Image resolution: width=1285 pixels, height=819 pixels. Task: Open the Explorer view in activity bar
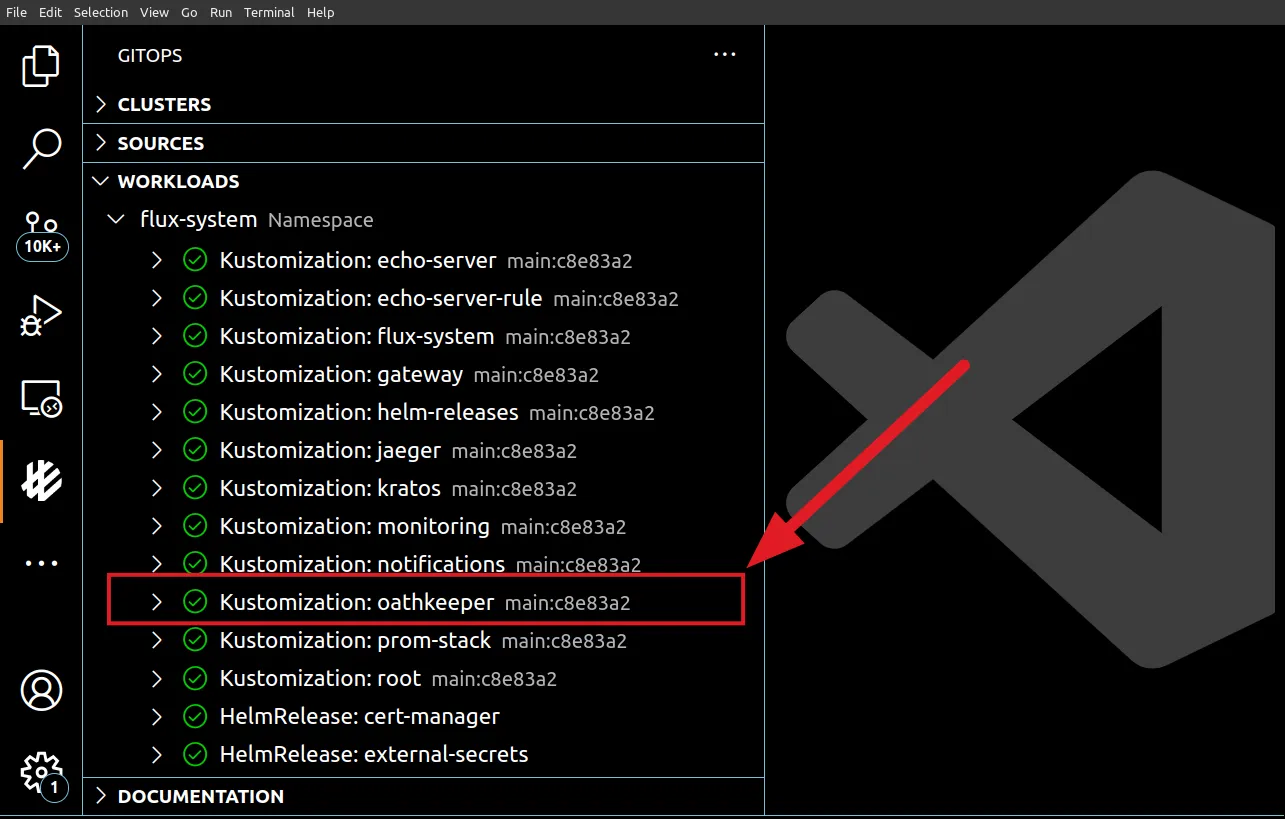41,66
